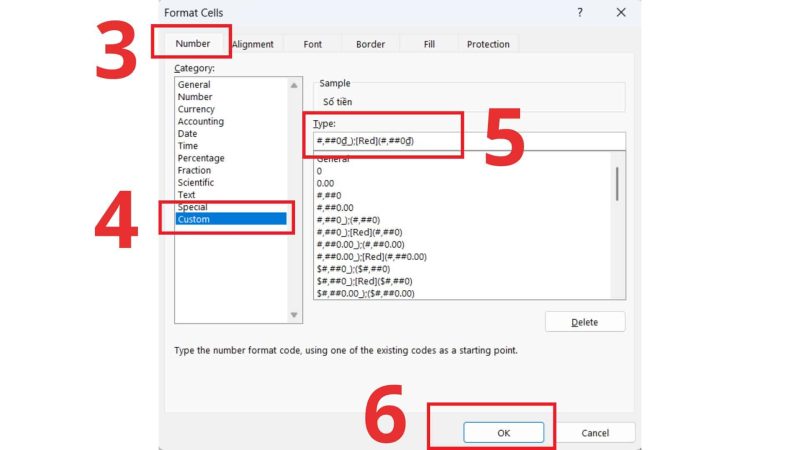Open the Border tab
This screenshot has width=800, height=450.
coord(370,44)
